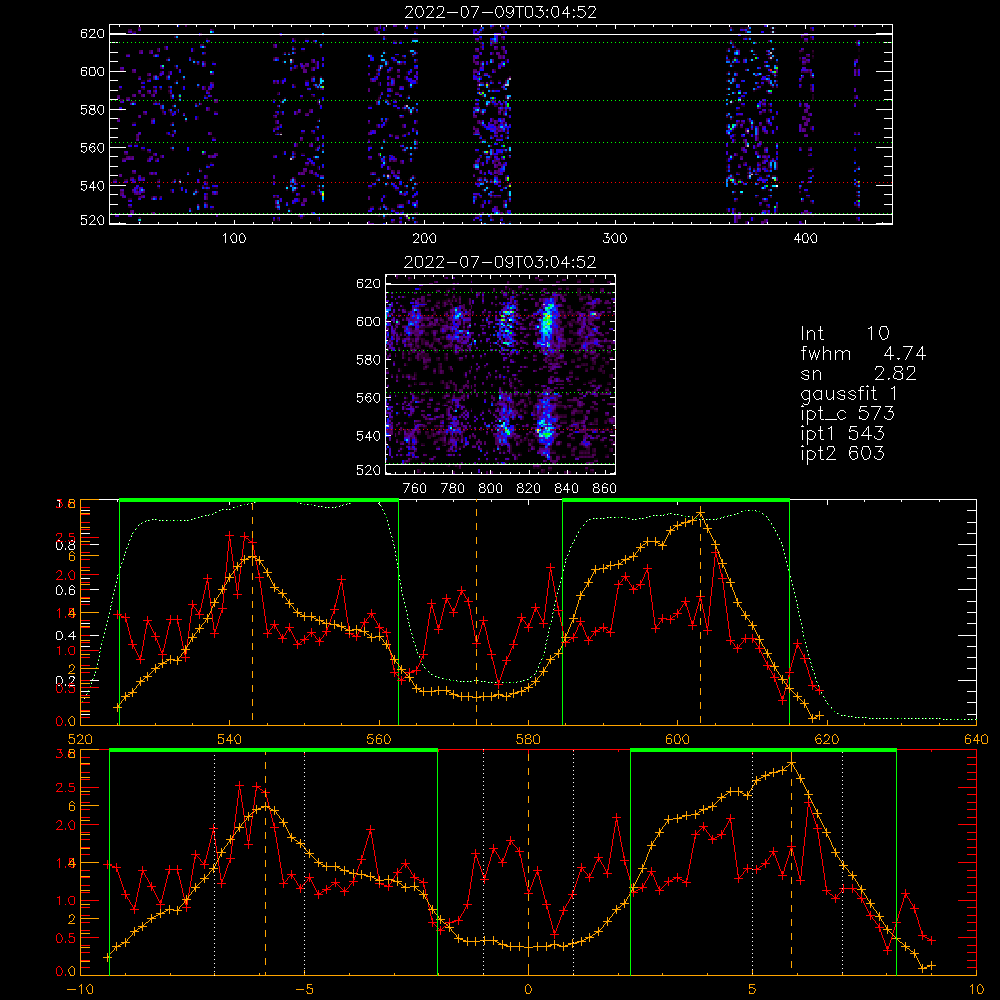Viewport: 1000px width, 1000px height.
Task: Click the timestamp title above the small middle image
Action: tap(500, 262)
